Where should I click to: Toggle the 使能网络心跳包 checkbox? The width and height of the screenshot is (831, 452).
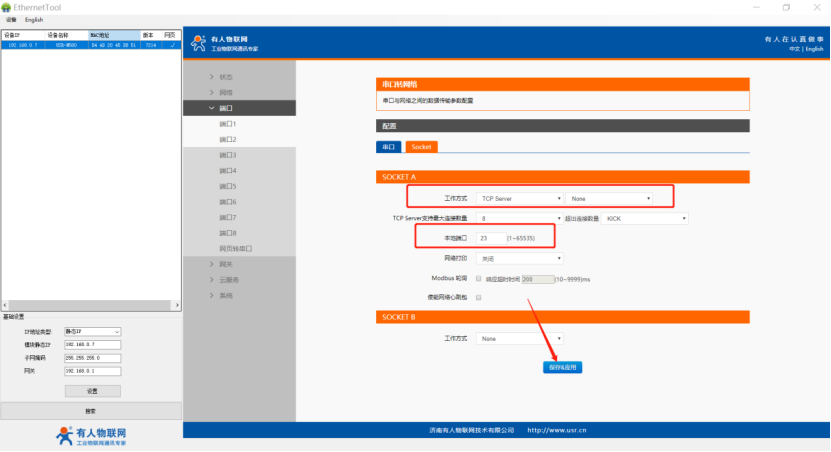pyautogui.click(x=479, y=297)
